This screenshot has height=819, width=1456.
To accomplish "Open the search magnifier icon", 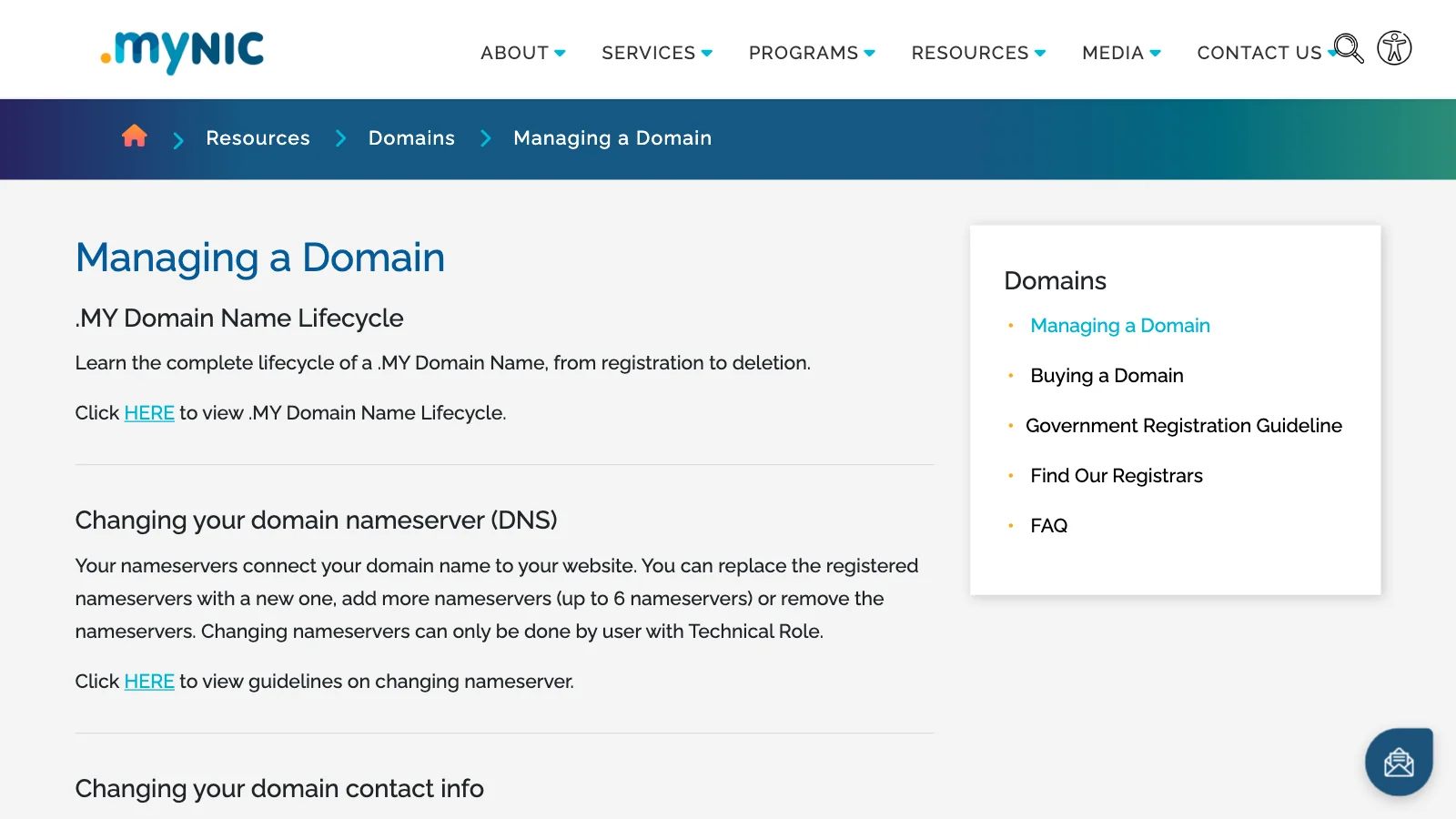I will [1349, 48].
